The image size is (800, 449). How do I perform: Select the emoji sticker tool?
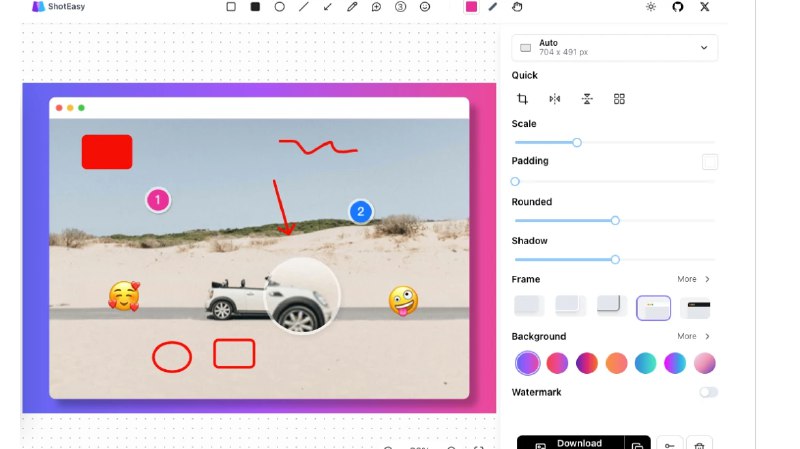pos(425,7)
